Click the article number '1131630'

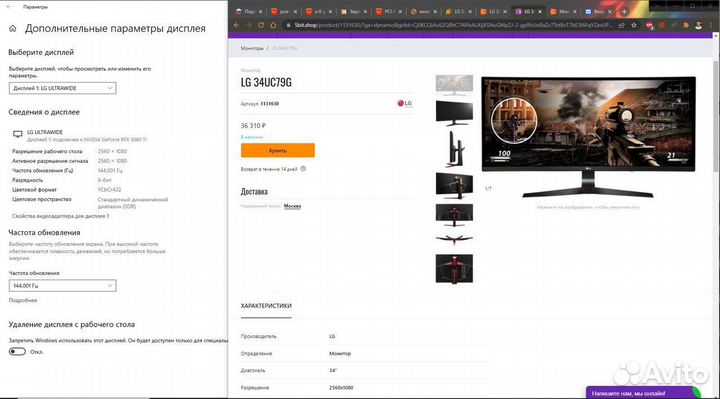270,104
